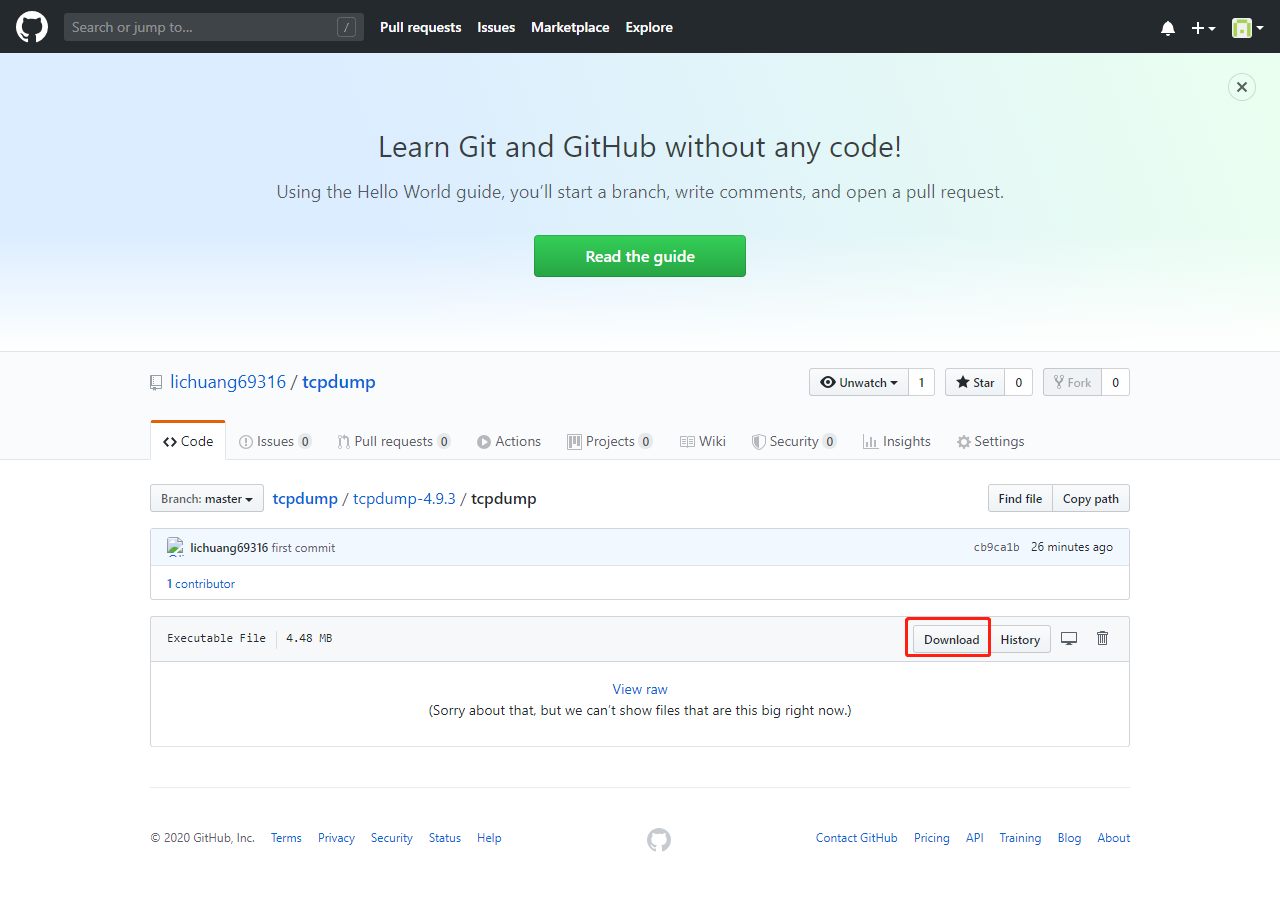Screen dimensions: 1280x923
Task: Open the footer Help link
Action: [489, 838]
